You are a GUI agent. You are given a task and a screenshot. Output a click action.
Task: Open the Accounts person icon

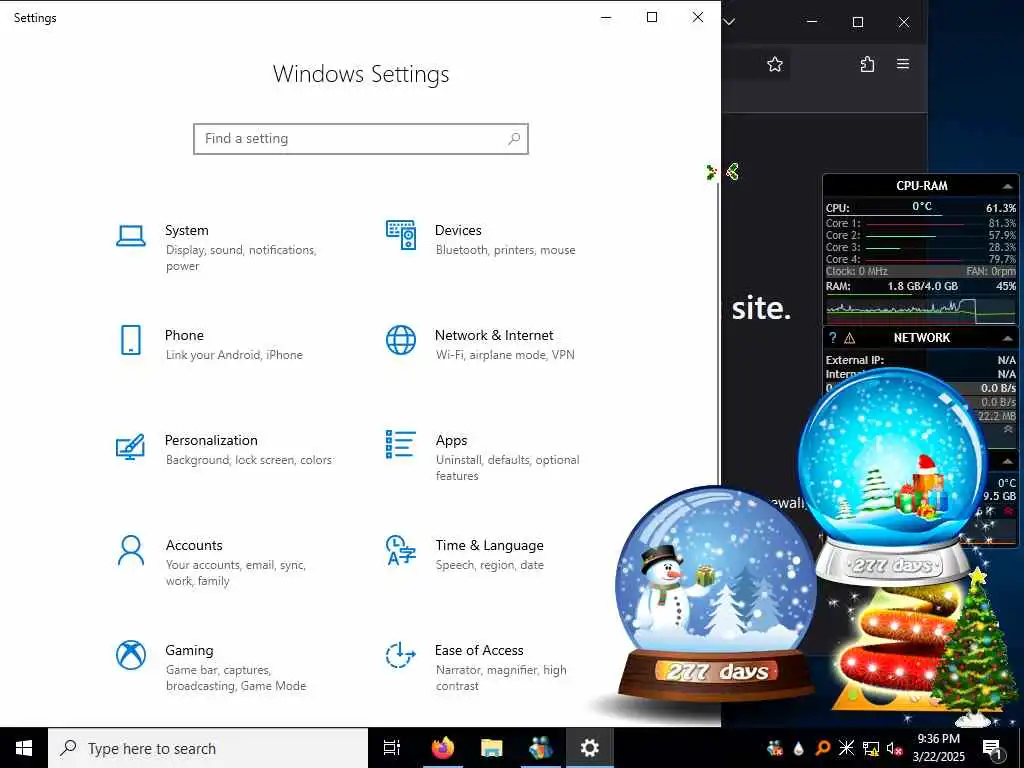click(131, 551)
